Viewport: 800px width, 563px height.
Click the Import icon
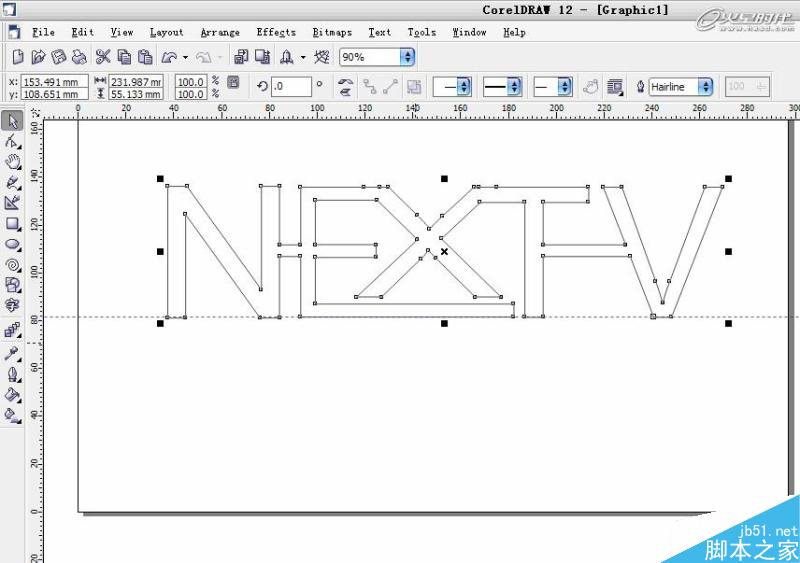pos(241,57)
